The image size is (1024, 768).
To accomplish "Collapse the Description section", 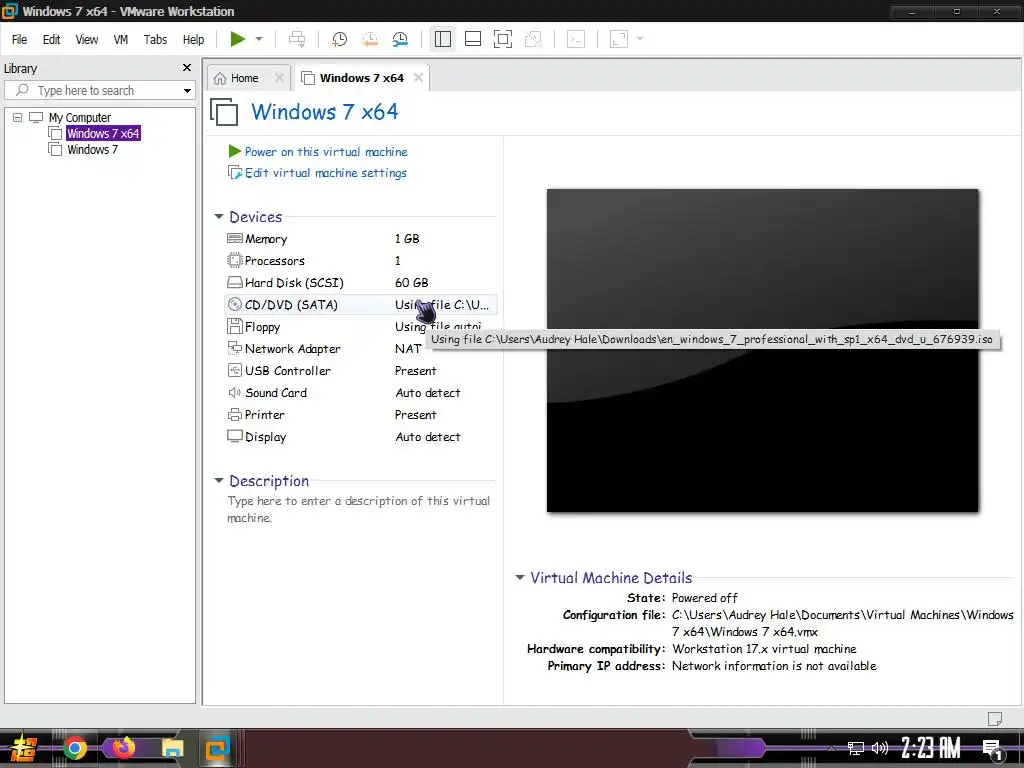I will tap(219, 481).
